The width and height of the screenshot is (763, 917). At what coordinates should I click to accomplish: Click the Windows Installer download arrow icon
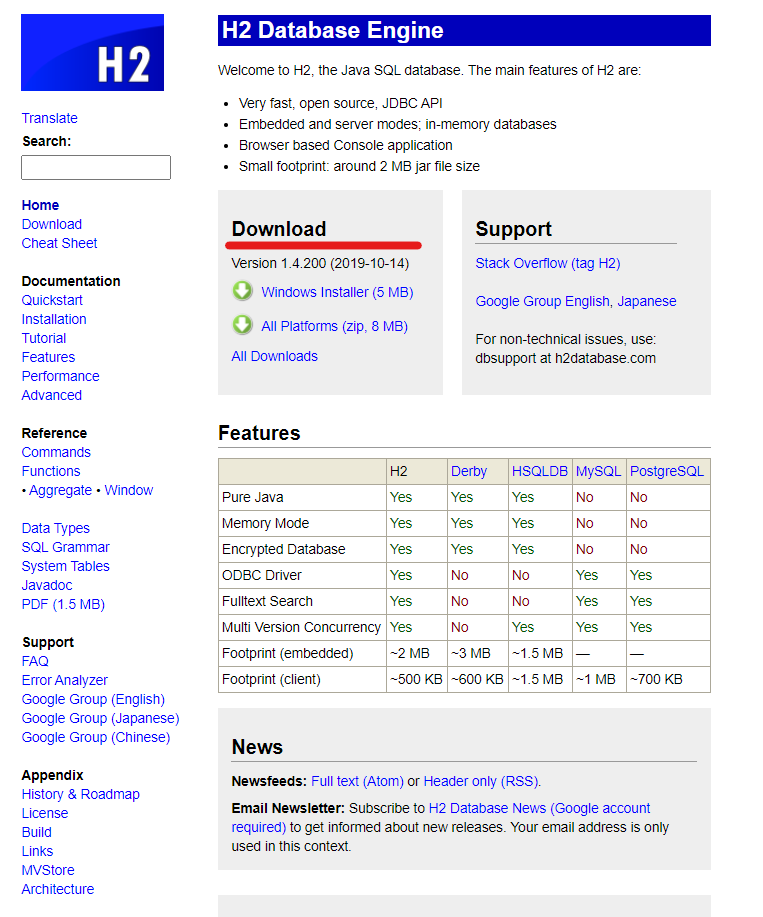[x=242, y=291]
